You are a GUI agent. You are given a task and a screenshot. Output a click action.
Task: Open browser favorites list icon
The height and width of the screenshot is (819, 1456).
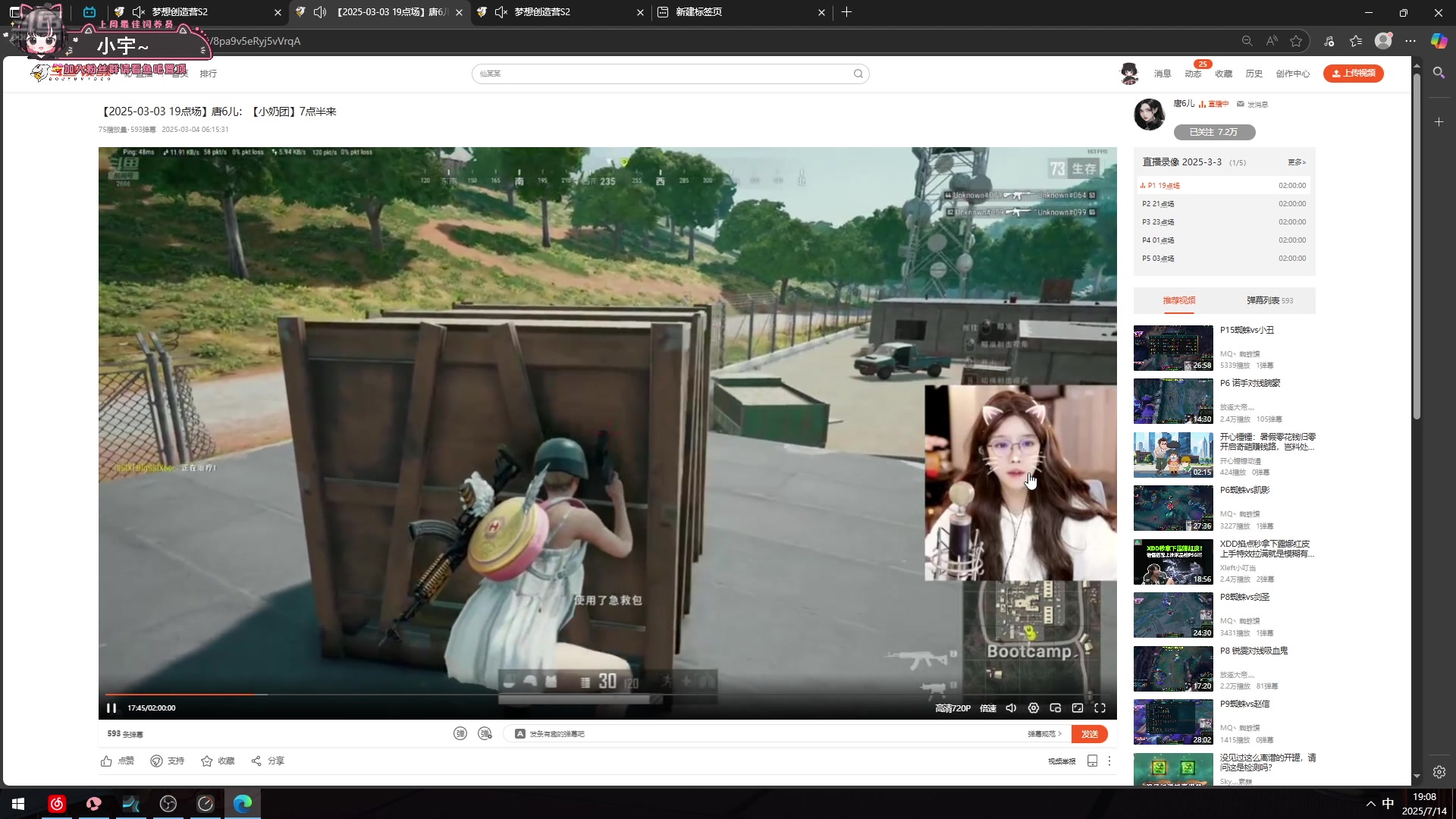pyautogui.click(x=1357, y=41)
